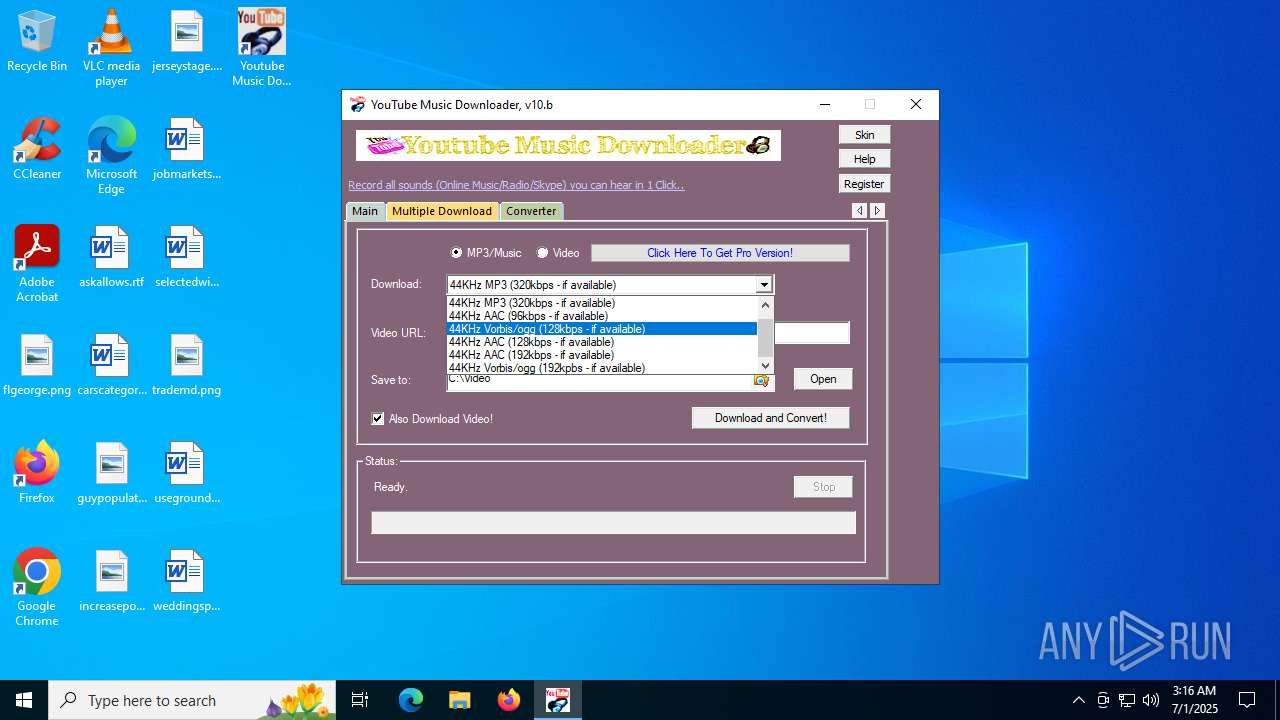Select the MP3/Music radio option
The width and height of the screenshot is (1280, 720).
pos(486,253)
